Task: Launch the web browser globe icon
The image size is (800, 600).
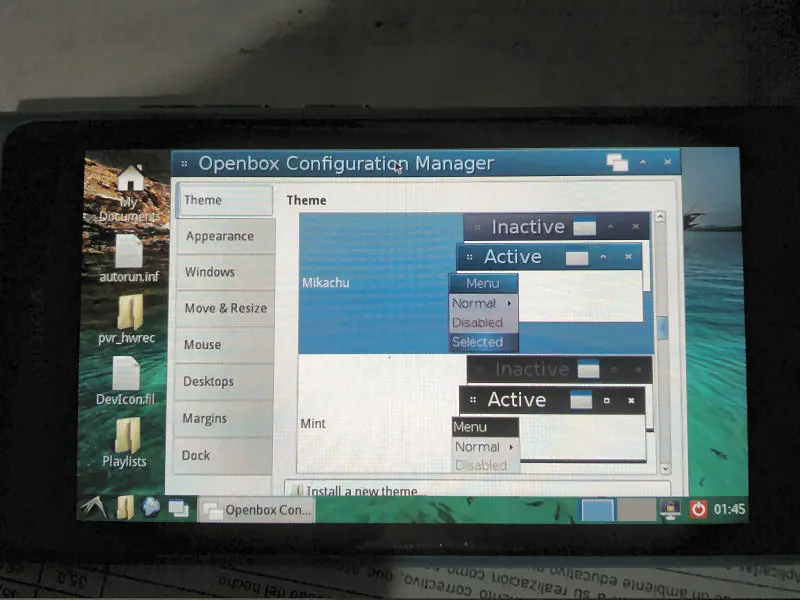Action: click(151, 508)
